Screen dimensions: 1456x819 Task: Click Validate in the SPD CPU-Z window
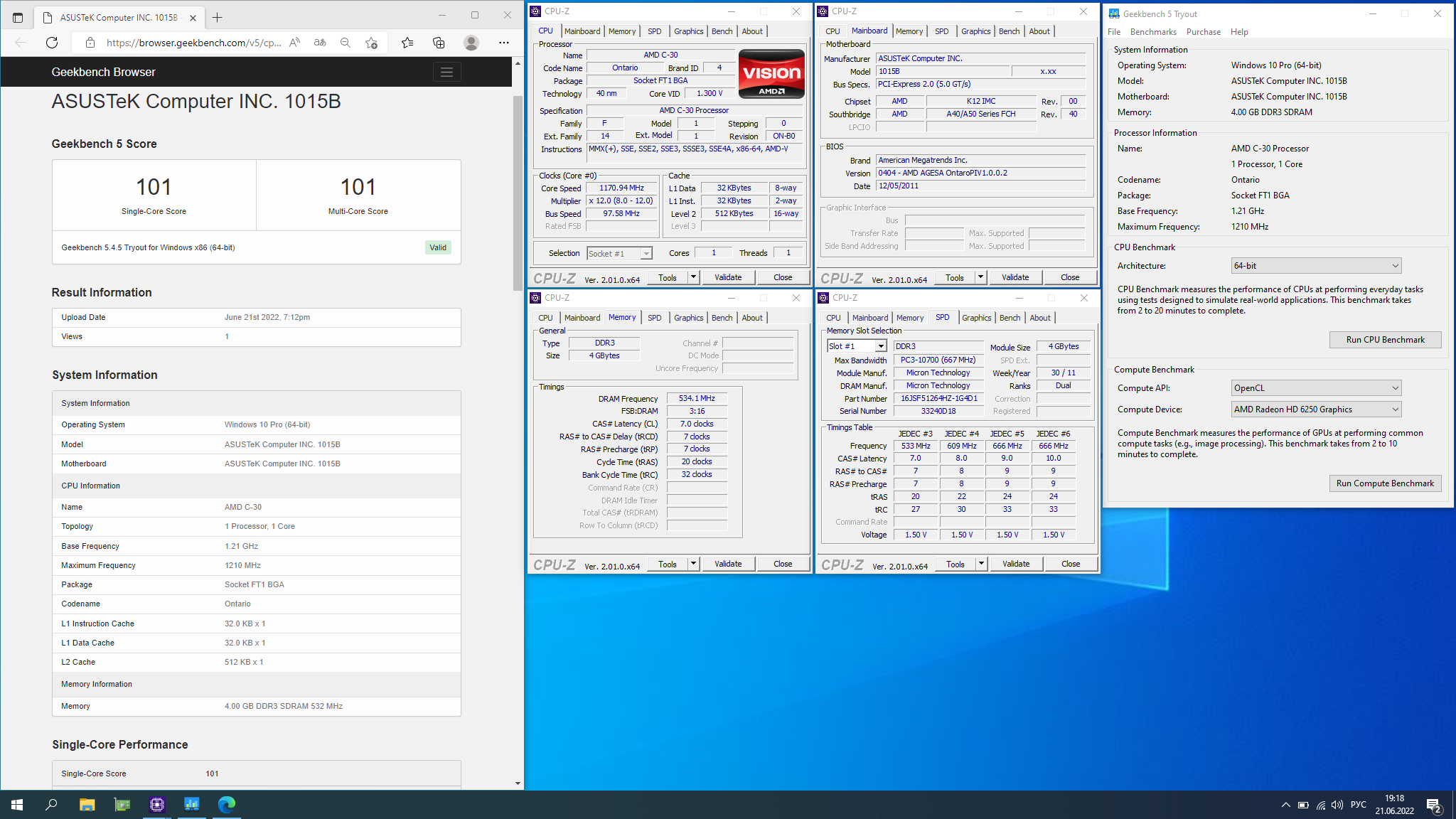[1016, 564]
